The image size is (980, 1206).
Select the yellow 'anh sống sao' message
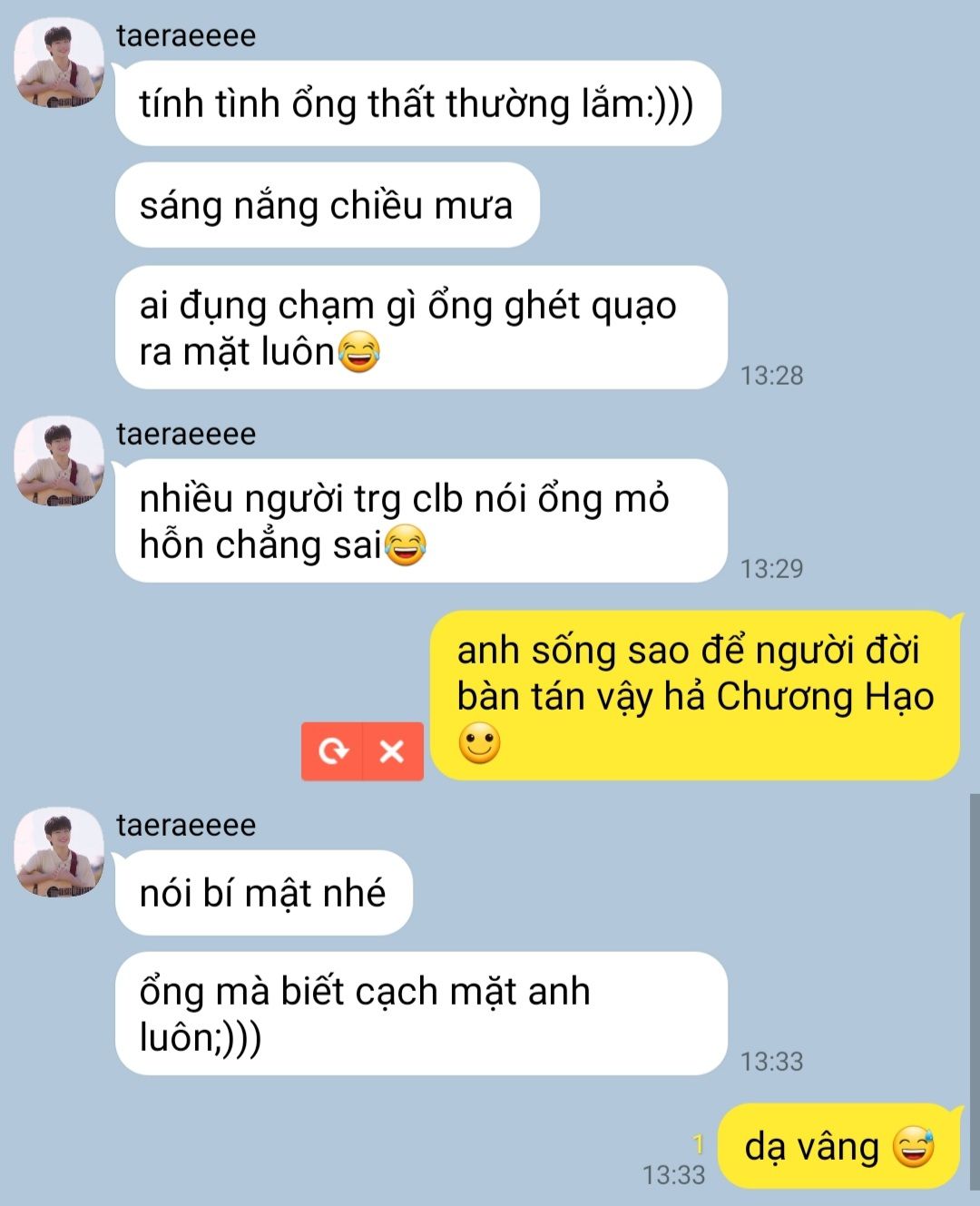pos(695,695)
